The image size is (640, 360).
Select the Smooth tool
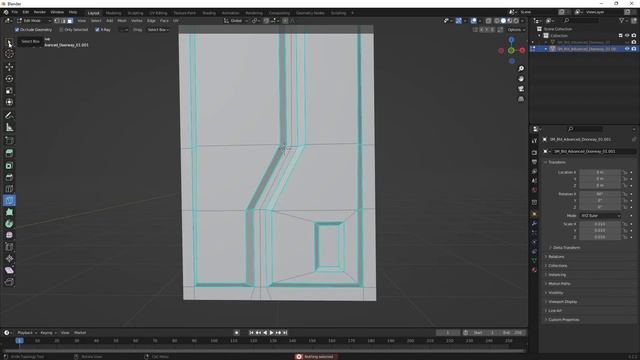coord(9,235)
